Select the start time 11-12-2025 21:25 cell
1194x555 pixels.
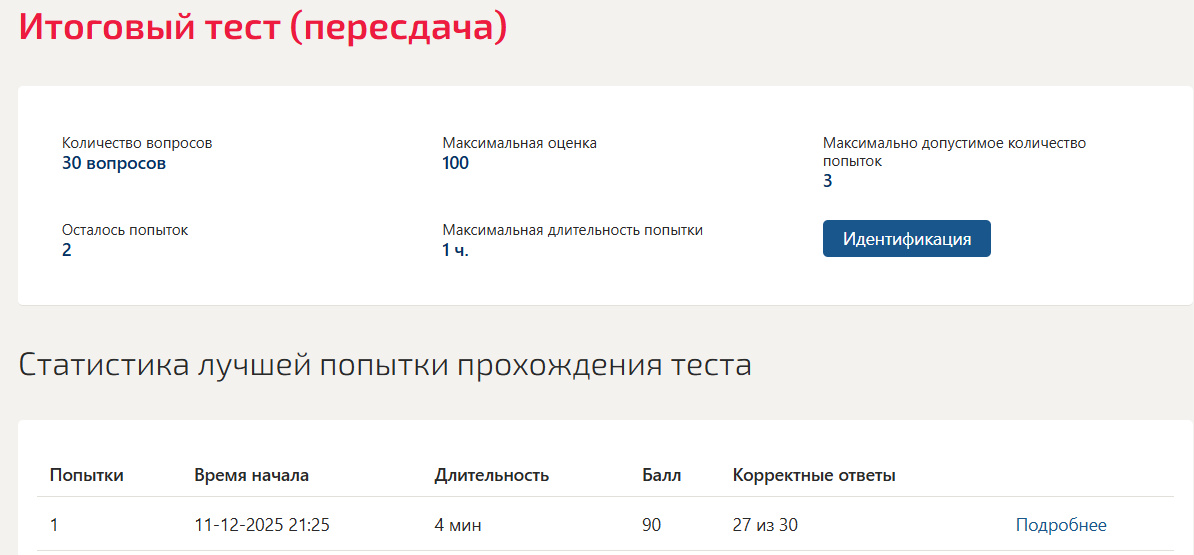[262, 525]
